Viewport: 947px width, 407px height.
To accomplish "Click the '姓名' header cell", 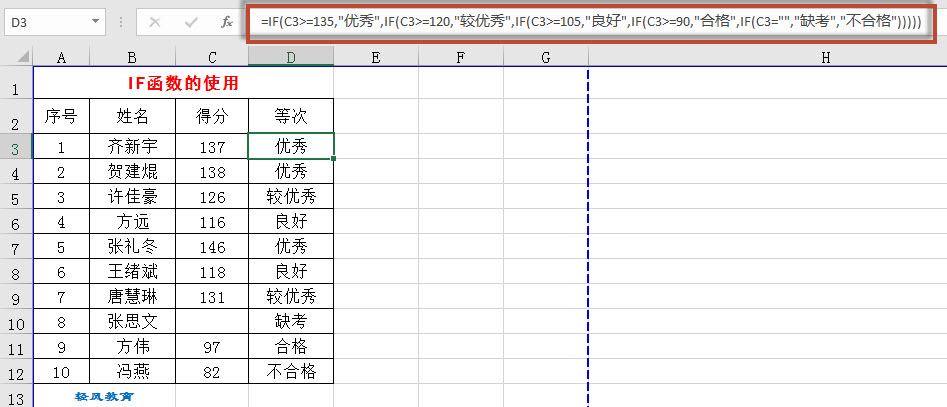I will click(x=132, y=116).
